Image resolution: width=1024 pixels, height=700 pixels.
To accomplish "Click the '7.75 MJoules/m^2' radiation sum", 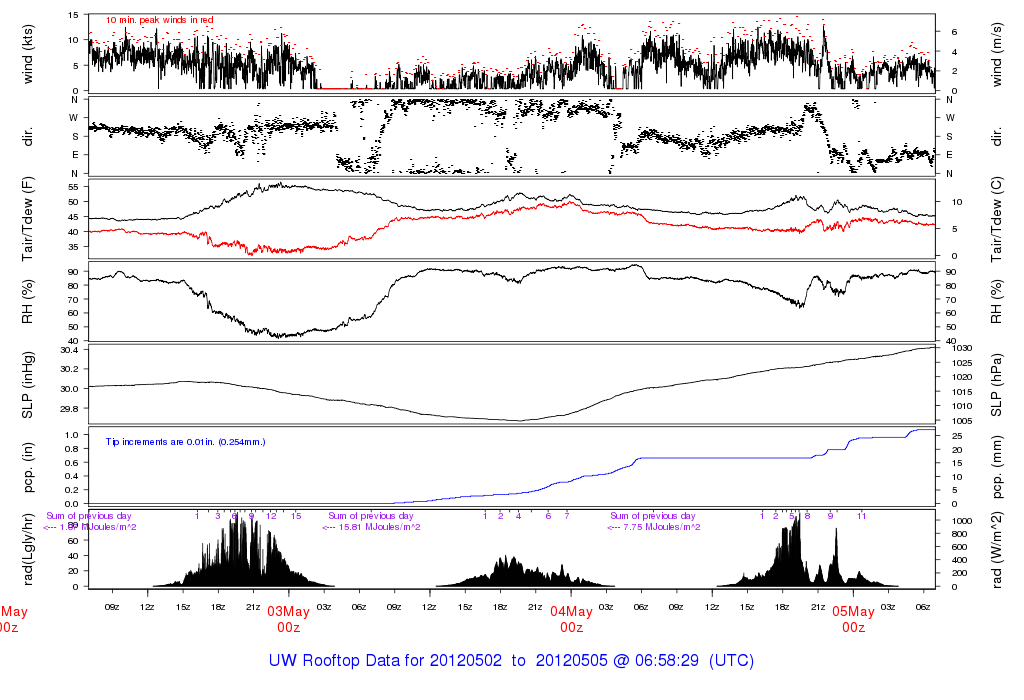I will tap(662, 527).
